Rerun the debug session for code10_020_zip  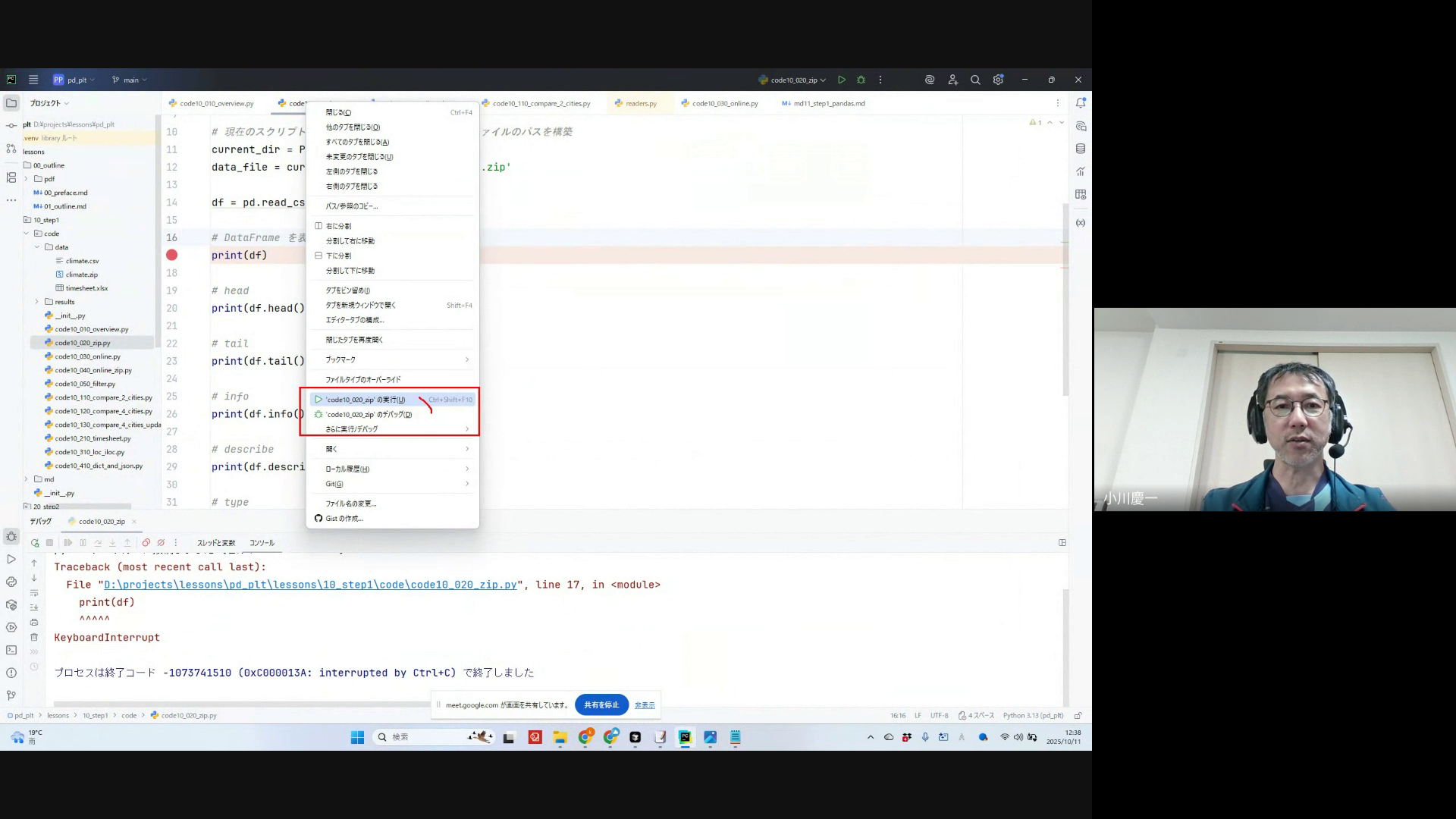tap(35, 543)
